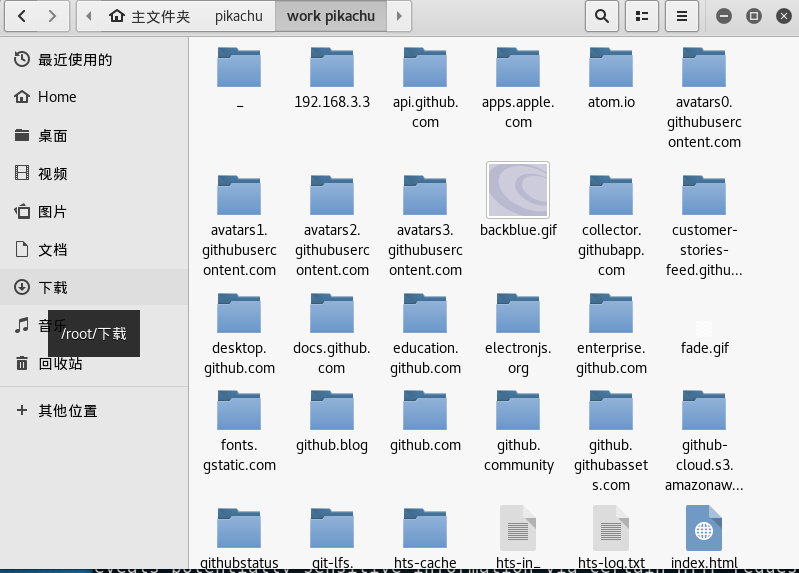799x573 pixels.
Task: Open Home in the sidebar
Action: click(94, 97)
